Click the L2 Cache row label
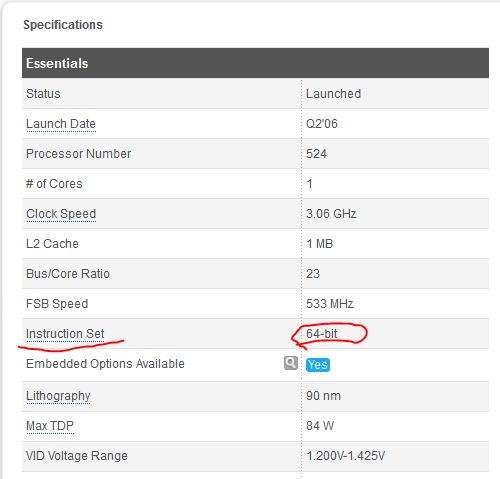Viewport: 500px width, 479px height. (x=52, y=244)
